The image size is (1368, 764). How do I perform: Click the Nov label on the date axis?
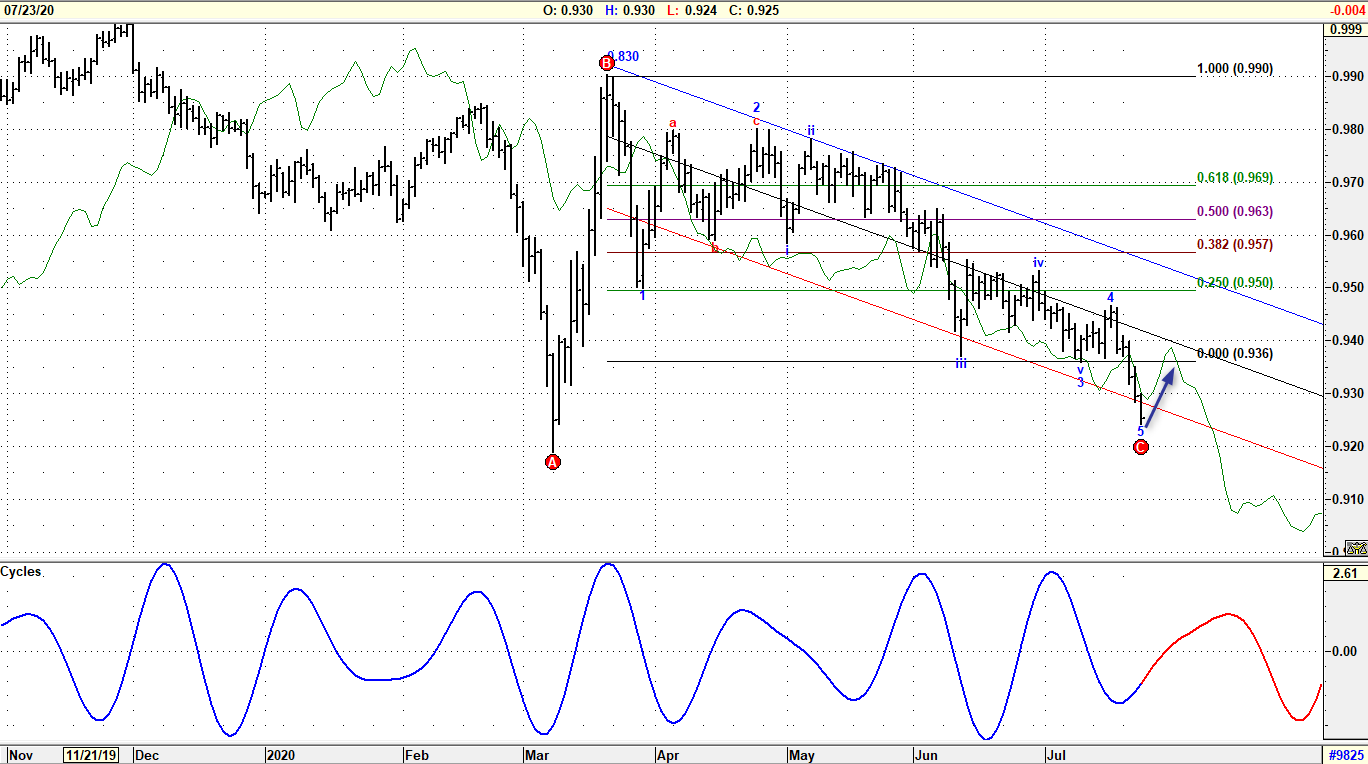tap(19, 755)
